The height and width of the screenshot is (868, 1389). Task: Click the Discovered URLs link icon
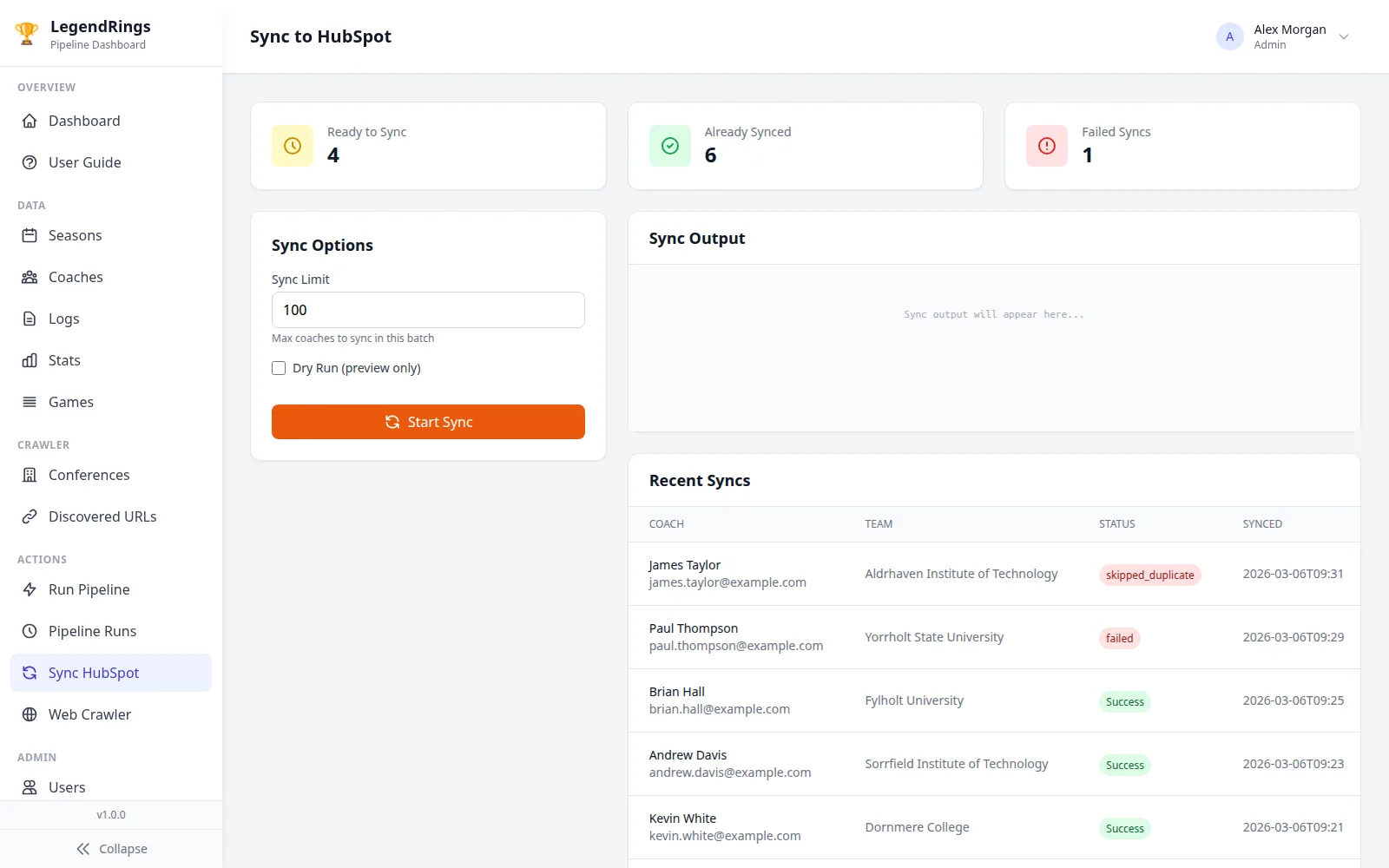point(30,516)
